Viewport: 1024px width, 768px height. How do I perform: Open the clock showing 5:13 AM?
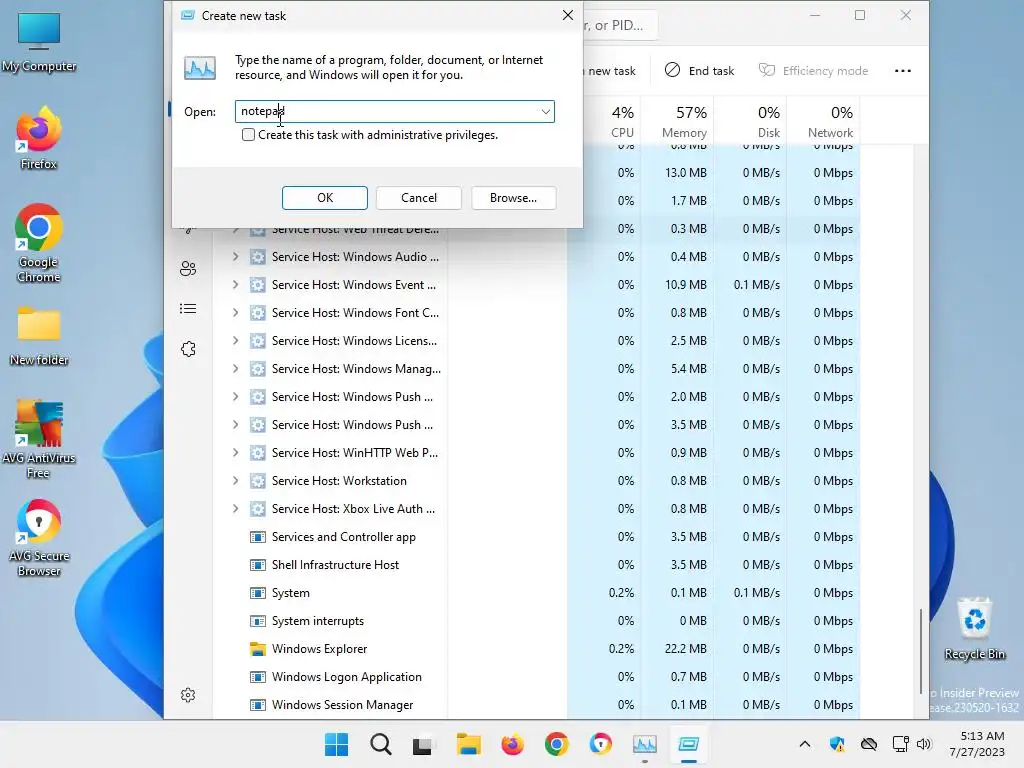976,744
